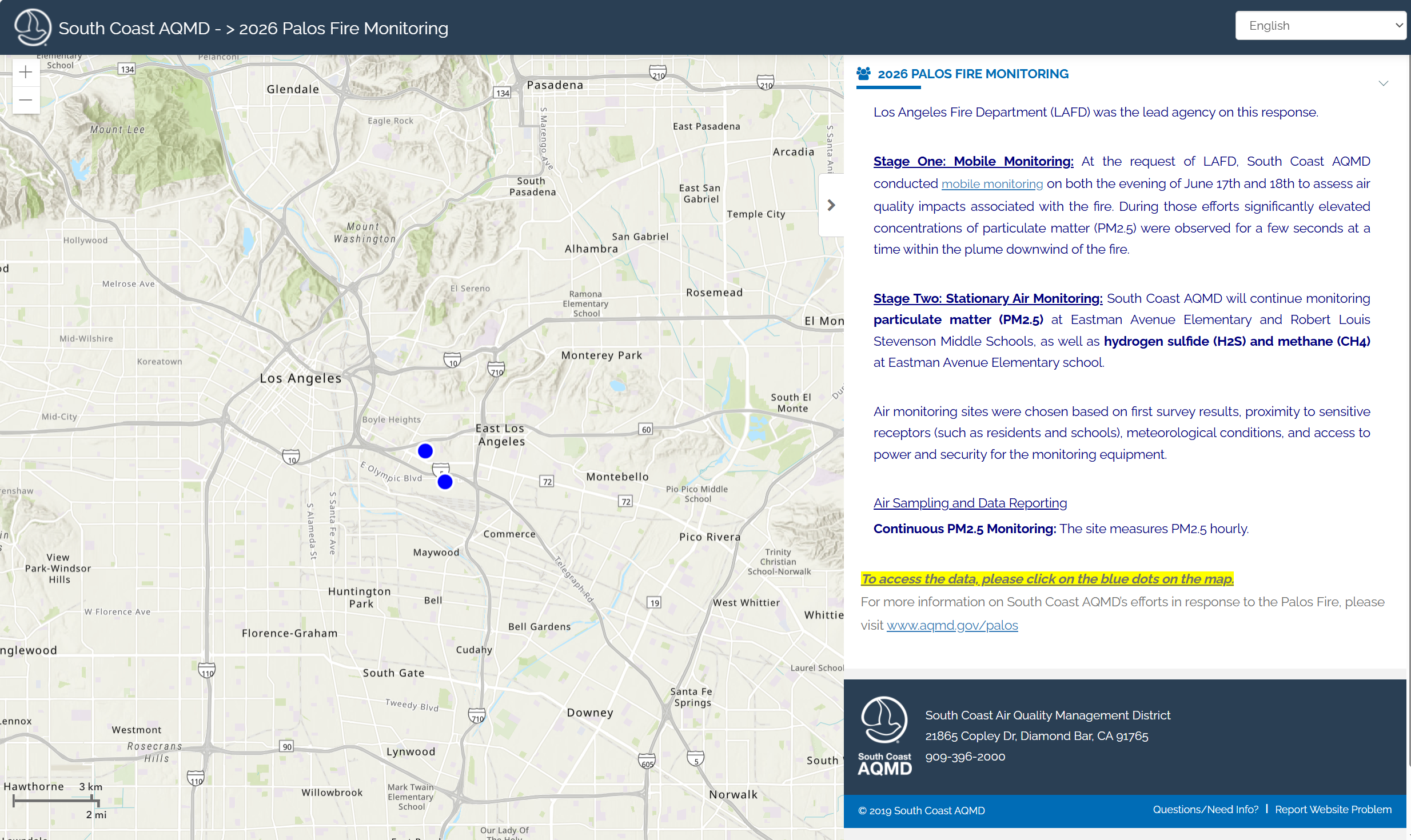Click the South Coast AQMD header logo
The width and height of the screenshot is (1411, 840).
click(33, 27)
